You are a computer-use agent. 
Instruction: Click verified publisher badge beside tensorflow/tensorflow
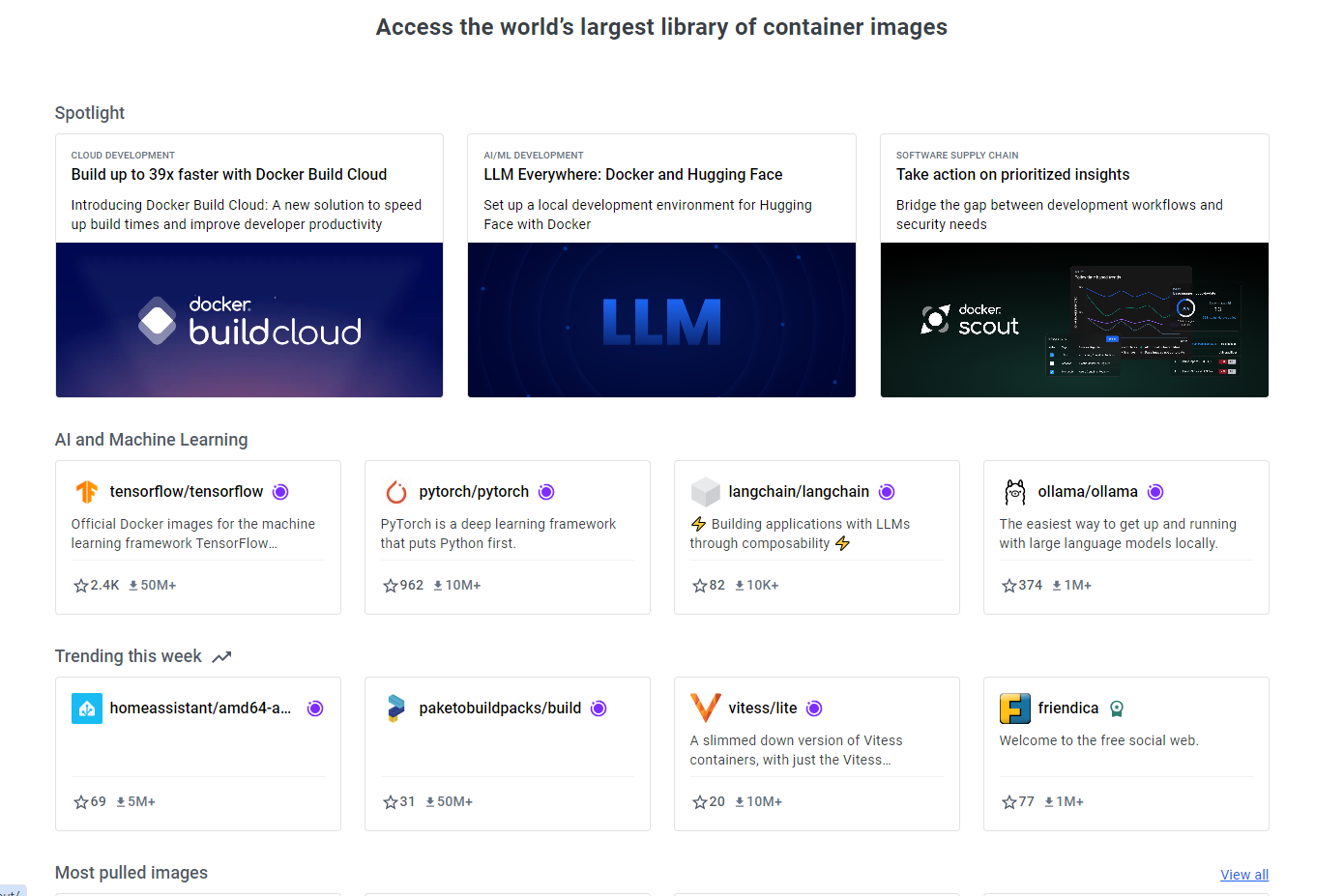(280, 492)
